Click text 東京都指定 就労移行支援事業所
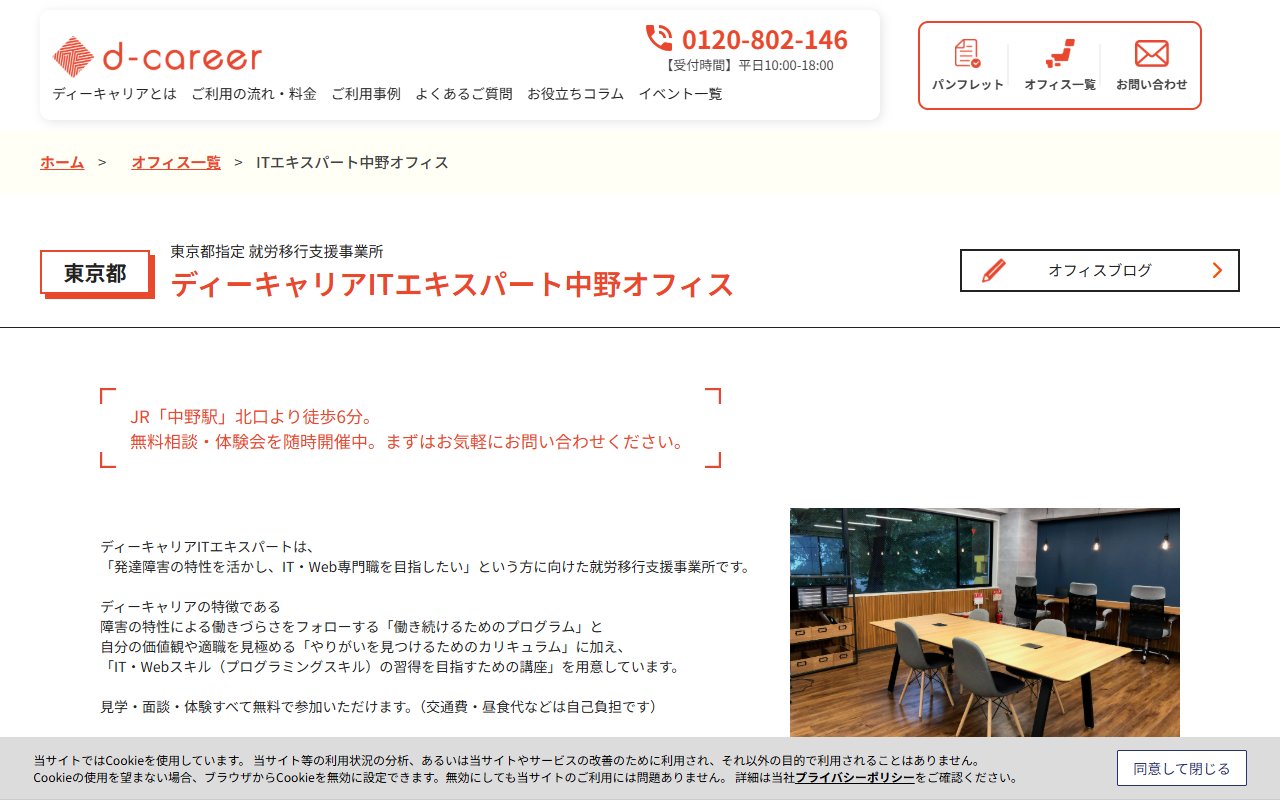The image size is (1280, 800). click(277, 251)
